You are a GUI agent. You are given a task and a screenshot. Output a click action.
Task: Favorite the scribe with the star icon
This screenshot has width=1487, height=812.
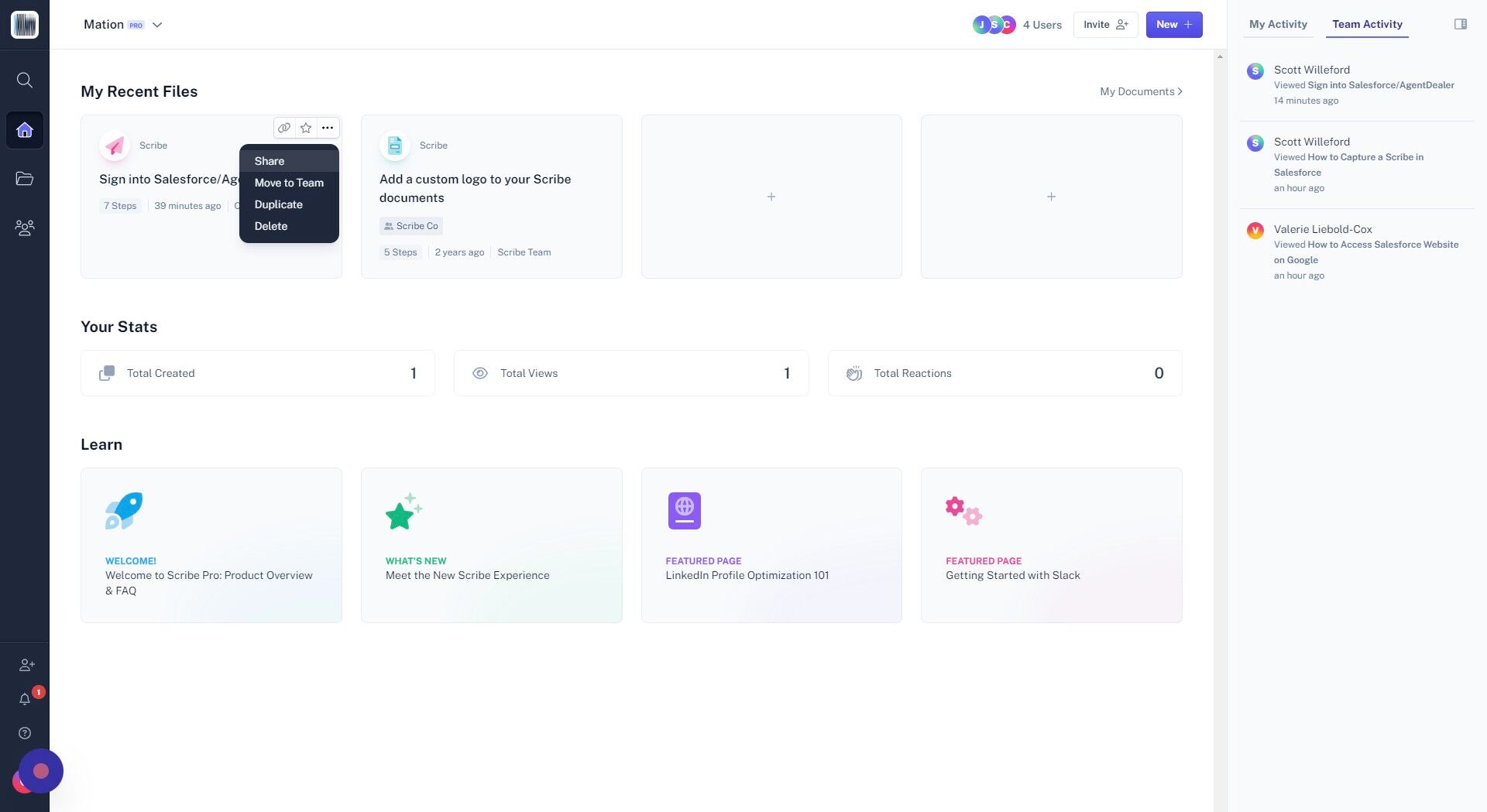pyautogui.click(x=306, y=128)
